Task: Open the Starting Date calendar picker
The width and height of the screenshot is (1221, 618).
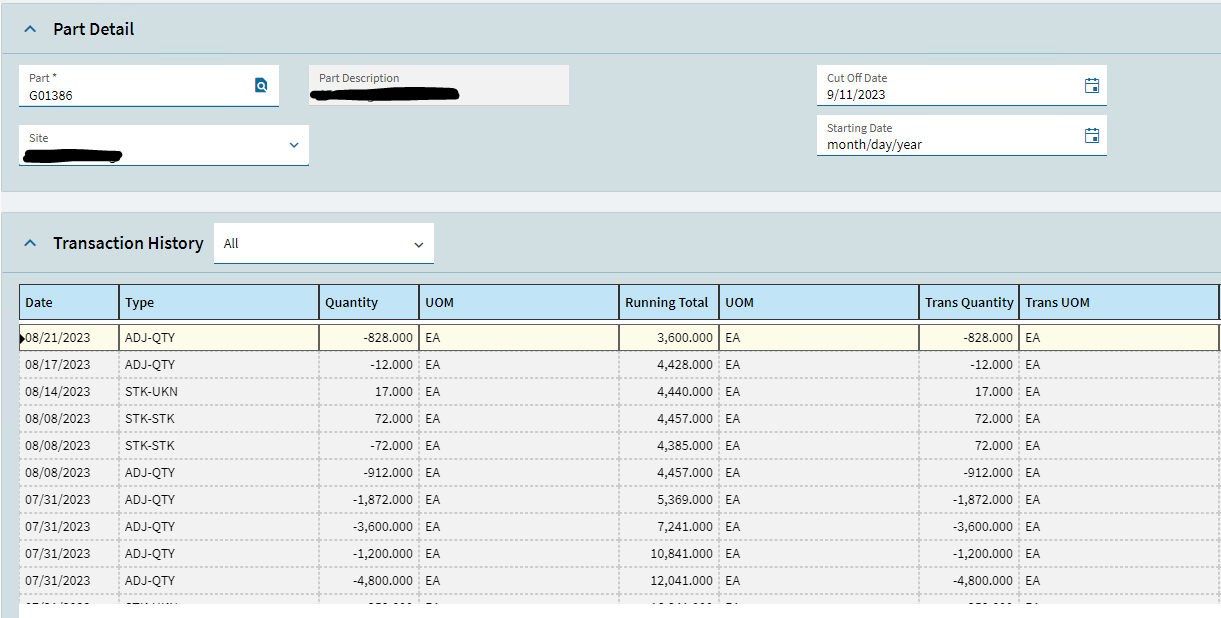Action: click(x=1092, y=136)
